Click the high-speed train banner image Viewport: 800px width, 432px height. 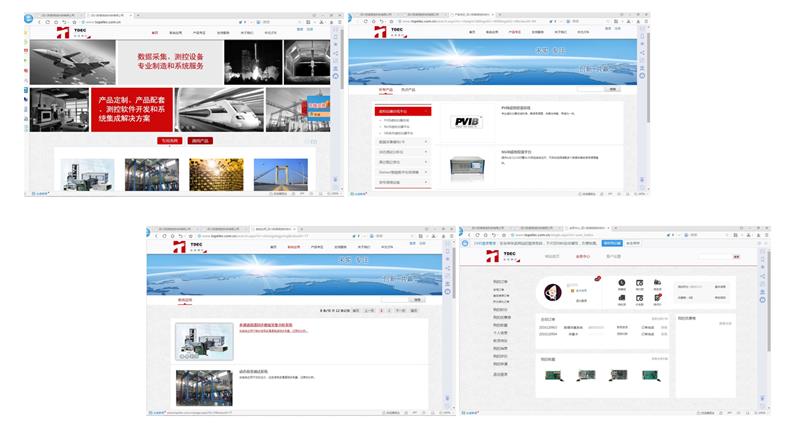tap(219, 110)
